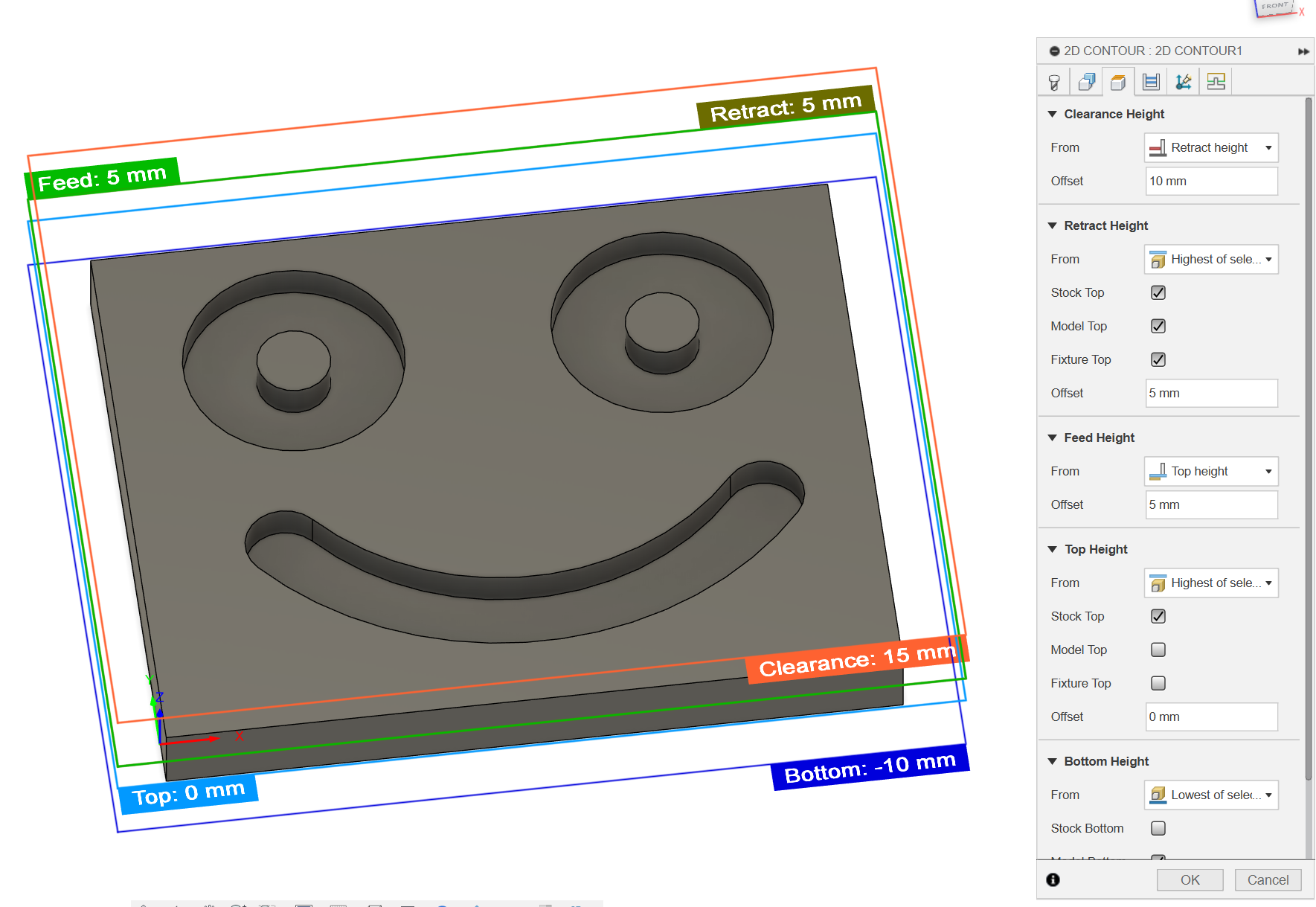This screenshot has height=907, width=1316.
Task: Uncheck Stock Top under Retract Height
Action: pyautogui.click(x=1158, y=292)
